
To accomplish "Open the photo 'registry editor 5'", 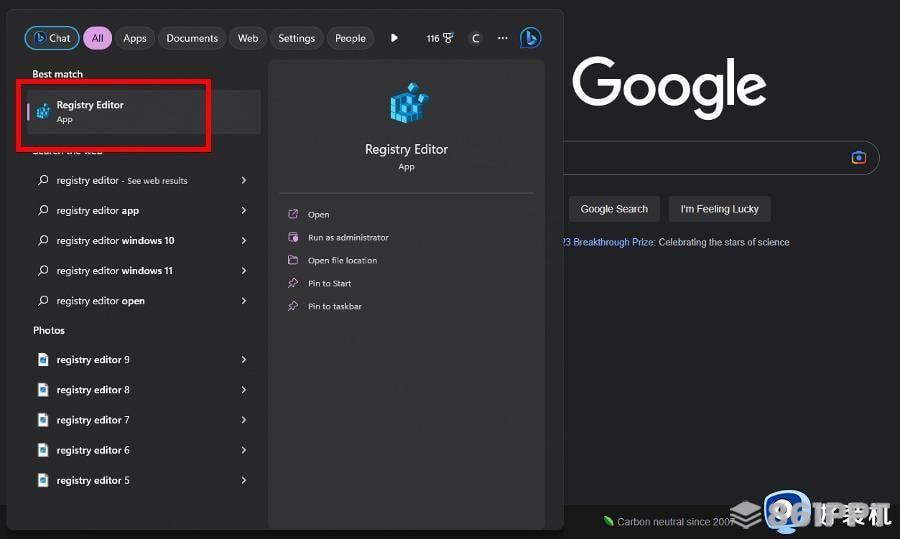I will (x=143, y=480).
